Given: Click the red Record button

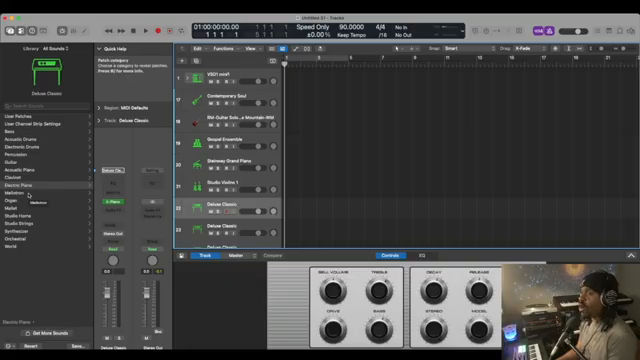Looking at the screenshot, I should point(158,31).
